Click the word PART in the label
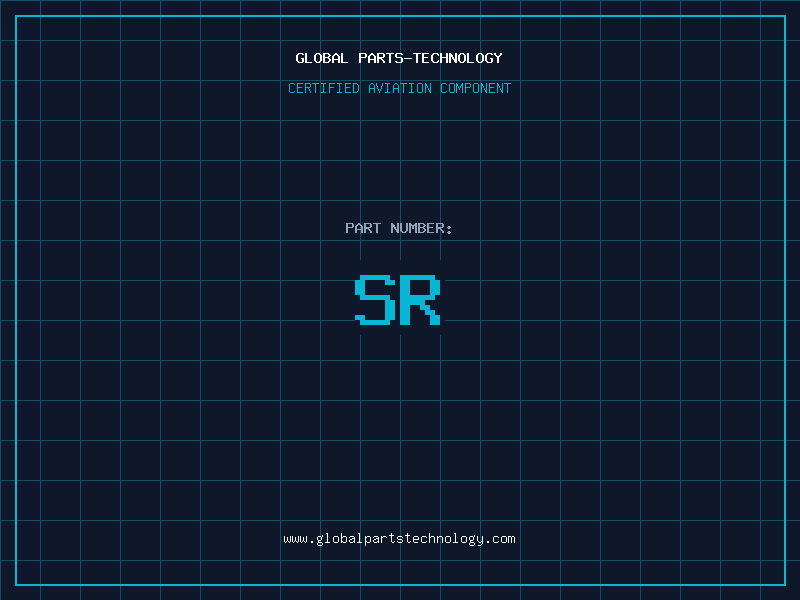 [363, 228]
